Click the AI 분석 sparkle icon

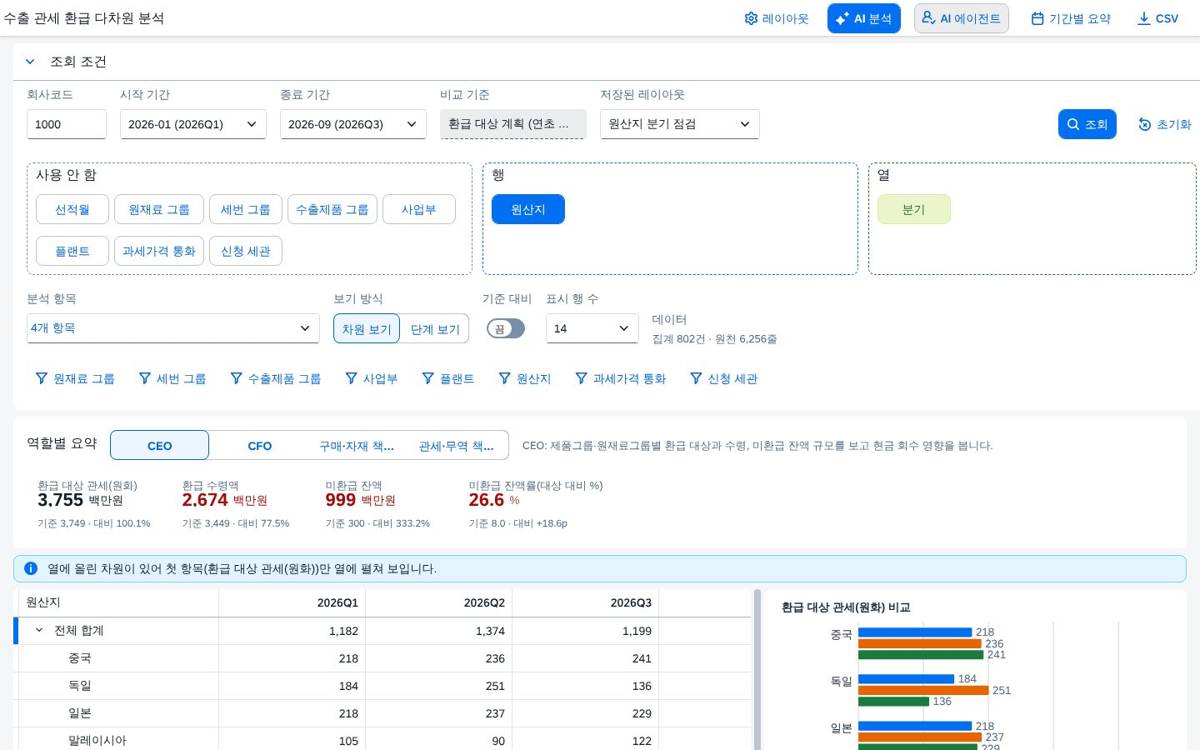(842, 18)
